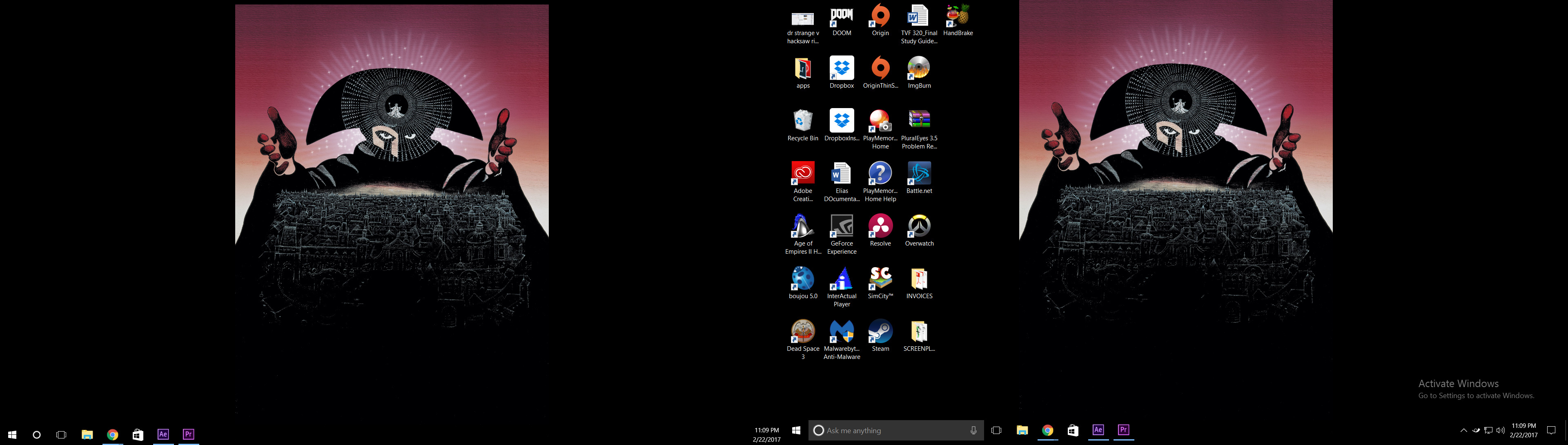Switch to Chrome on the right taskbar
This screenshot has height=445, width=1568.
1047,430
